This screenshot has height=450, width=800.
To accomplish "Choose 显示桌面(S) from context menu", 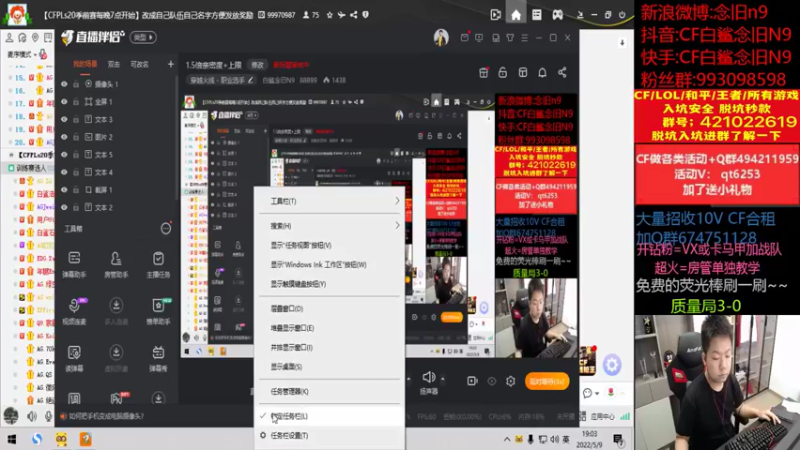I will pyautogui.click(x=330, y=366).
